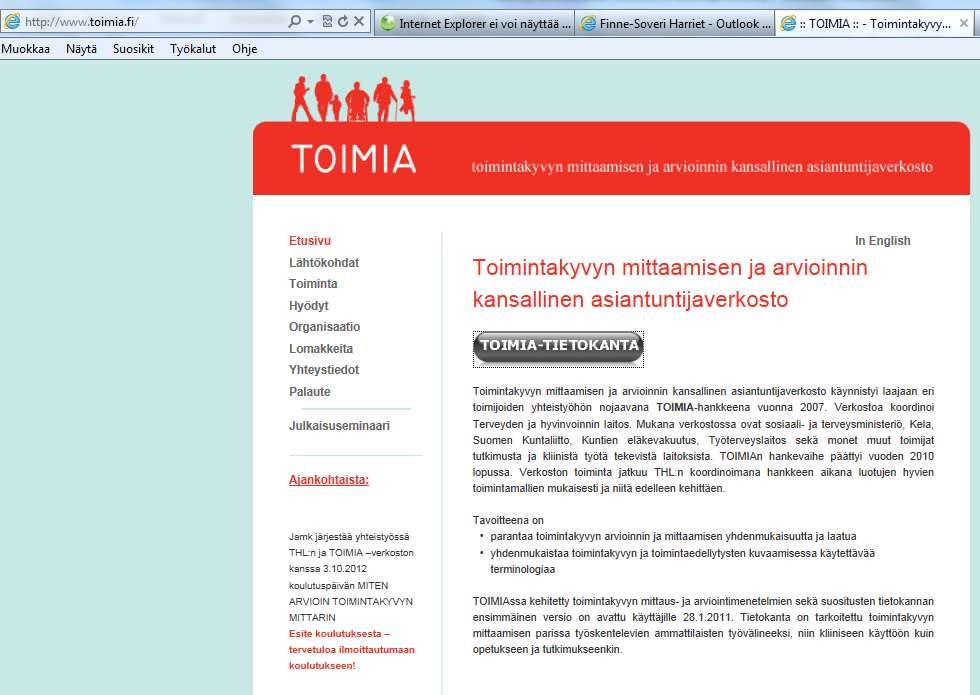Click the Ajankohtaista heading link
This screenshot has width=980, height=695.
(x=329, y=480)
